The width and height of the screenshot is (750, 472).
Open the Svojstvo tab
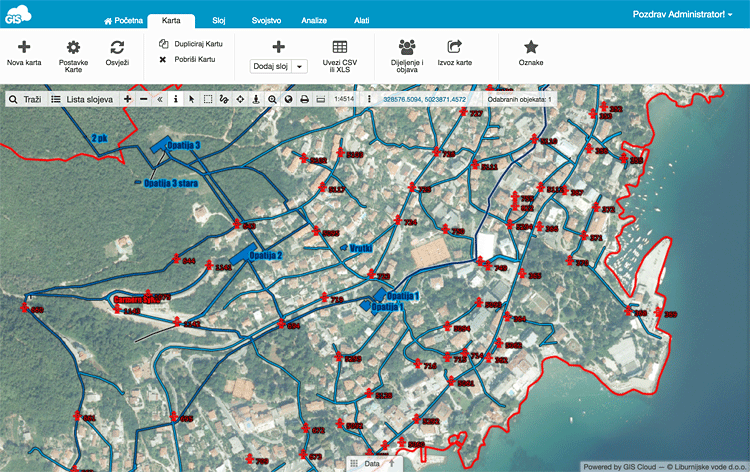pyautogui.click(x=266, y=21)
